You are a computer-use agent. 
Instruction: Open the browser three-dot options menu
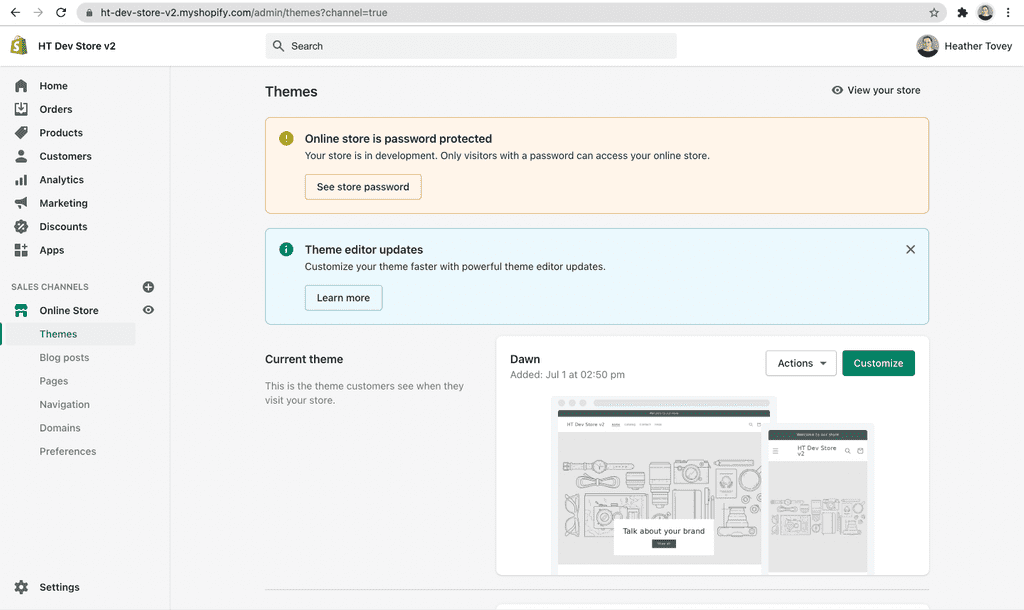(1007, 12)
